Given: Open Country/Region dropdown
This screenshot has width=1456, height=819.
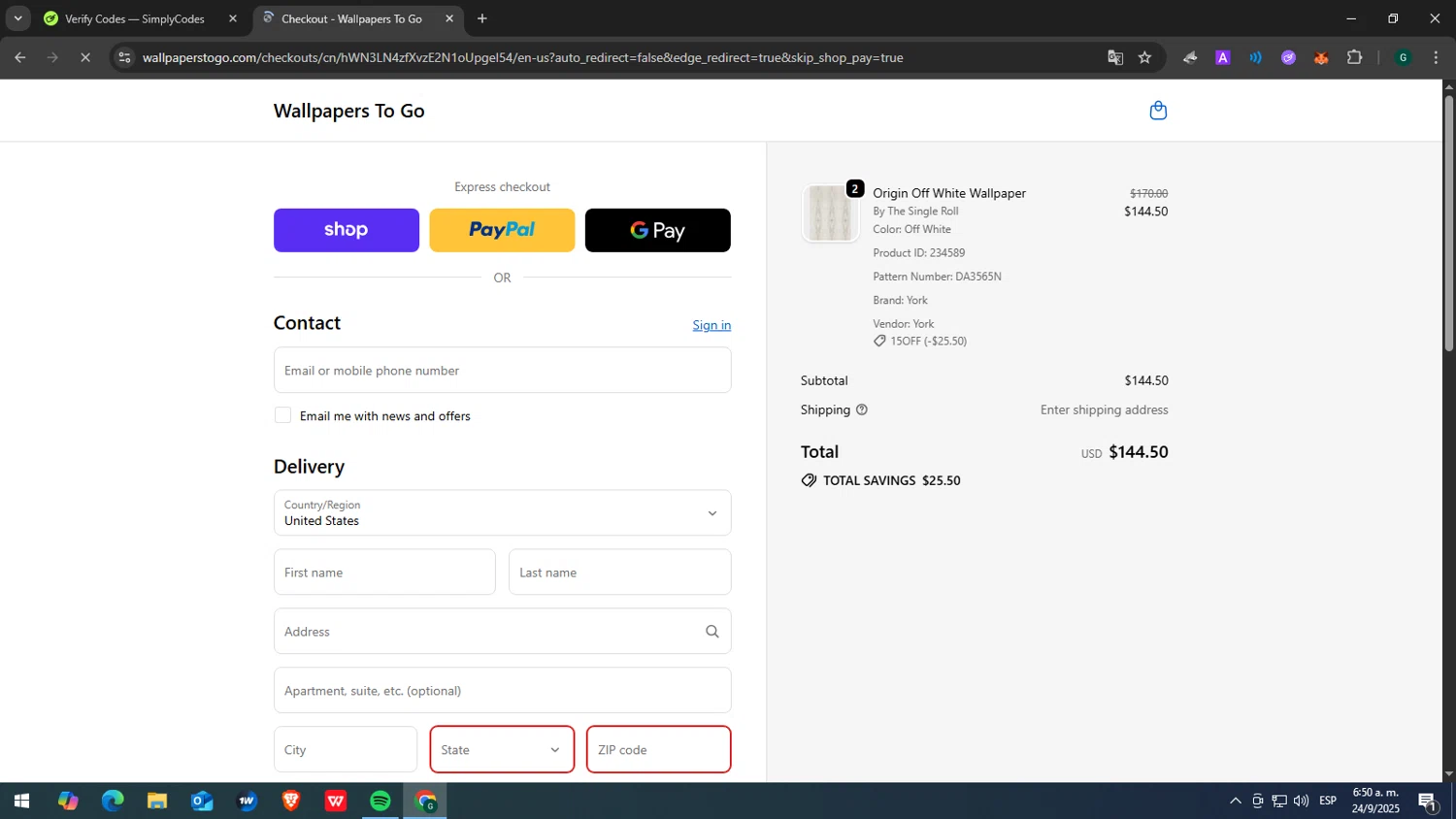Looking at the screenshot, I should (x=502, y=512).
